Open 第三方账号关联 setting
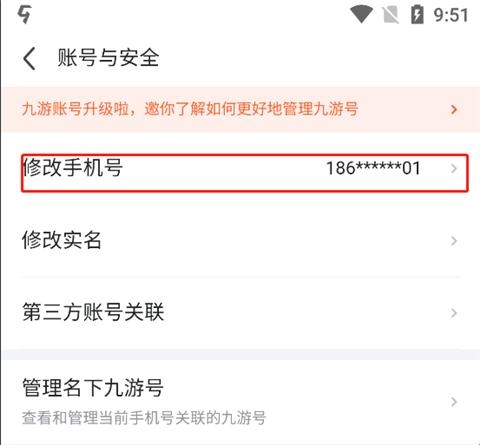The width and height of the screenshot is (480, 445). point(240,313)
